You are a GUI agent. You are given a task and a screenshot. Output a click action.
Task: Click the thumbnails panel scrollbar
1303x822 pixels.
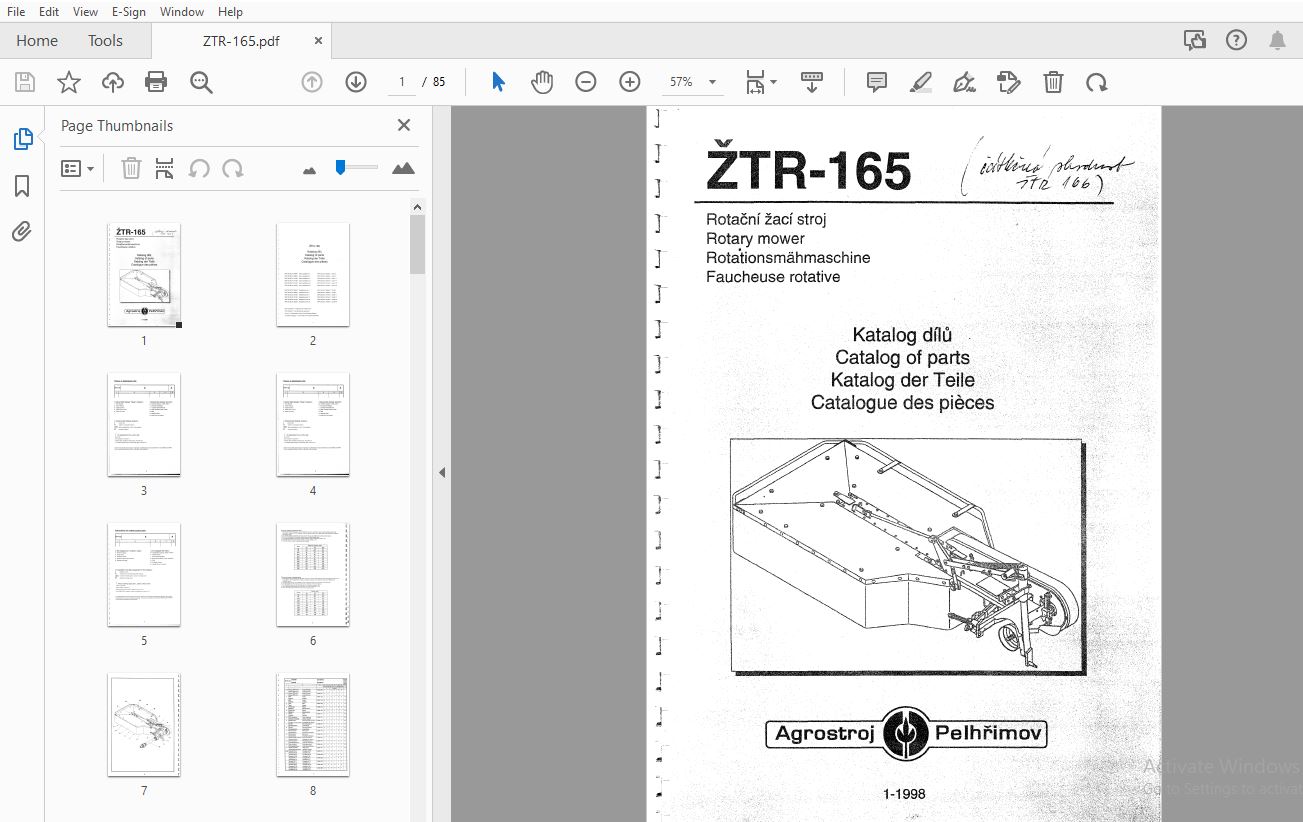pos(418,244)
